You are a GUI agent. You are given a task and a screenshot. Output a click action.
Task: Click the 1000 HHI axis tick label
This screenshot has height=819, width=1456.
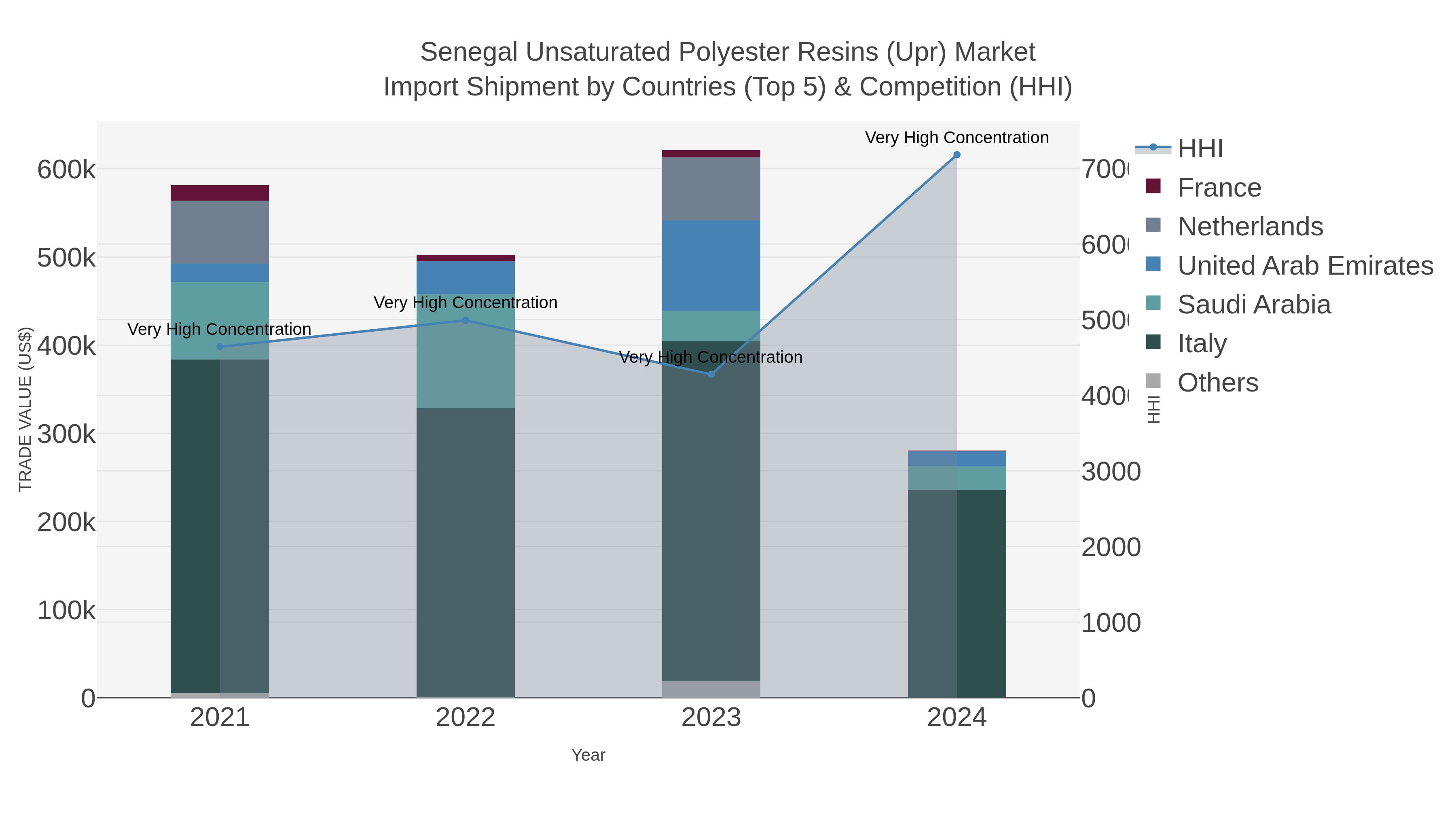click(1111, 623)
